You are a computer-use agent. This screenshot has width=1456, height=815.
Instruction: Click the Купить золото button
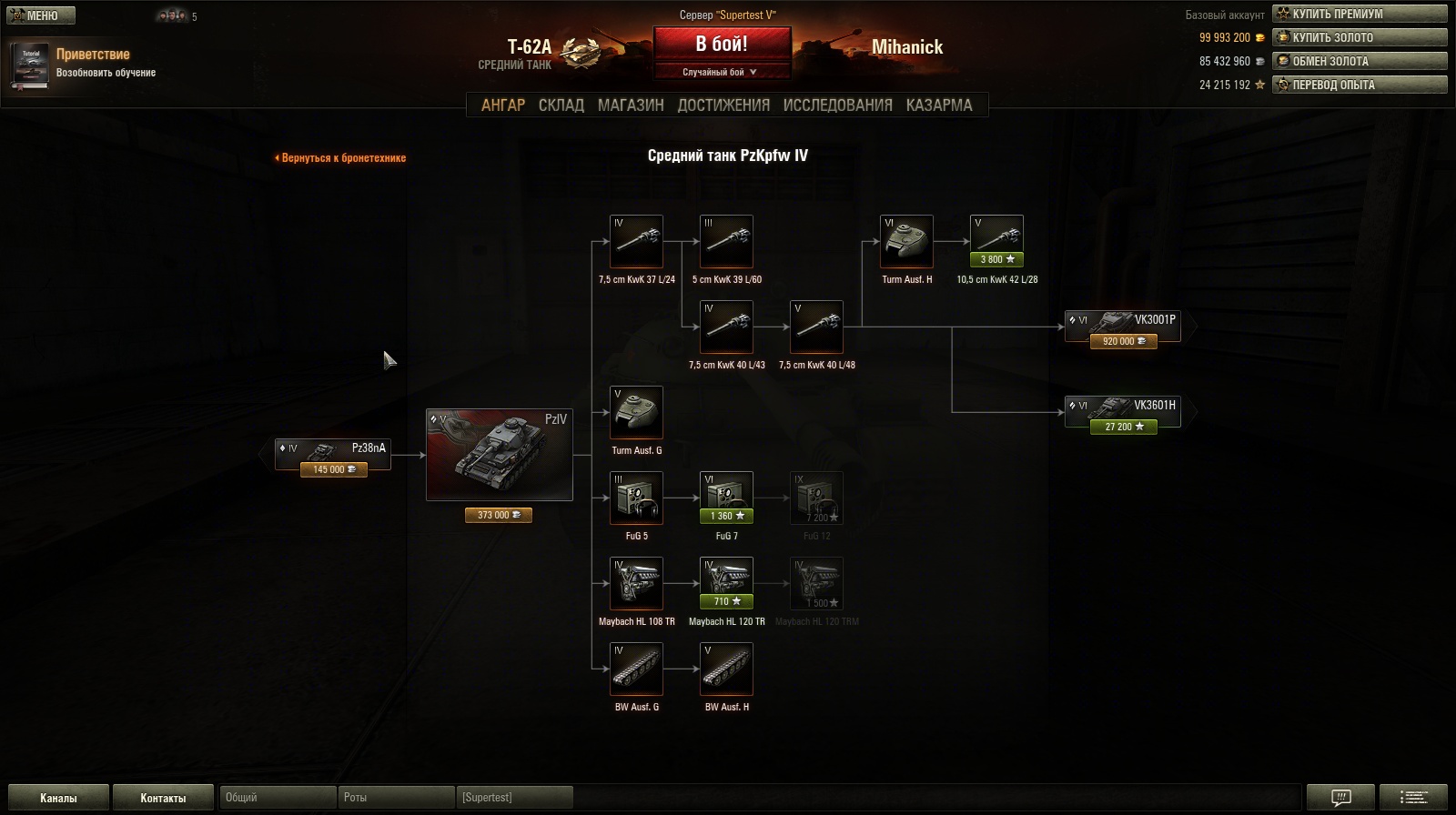1360,37
